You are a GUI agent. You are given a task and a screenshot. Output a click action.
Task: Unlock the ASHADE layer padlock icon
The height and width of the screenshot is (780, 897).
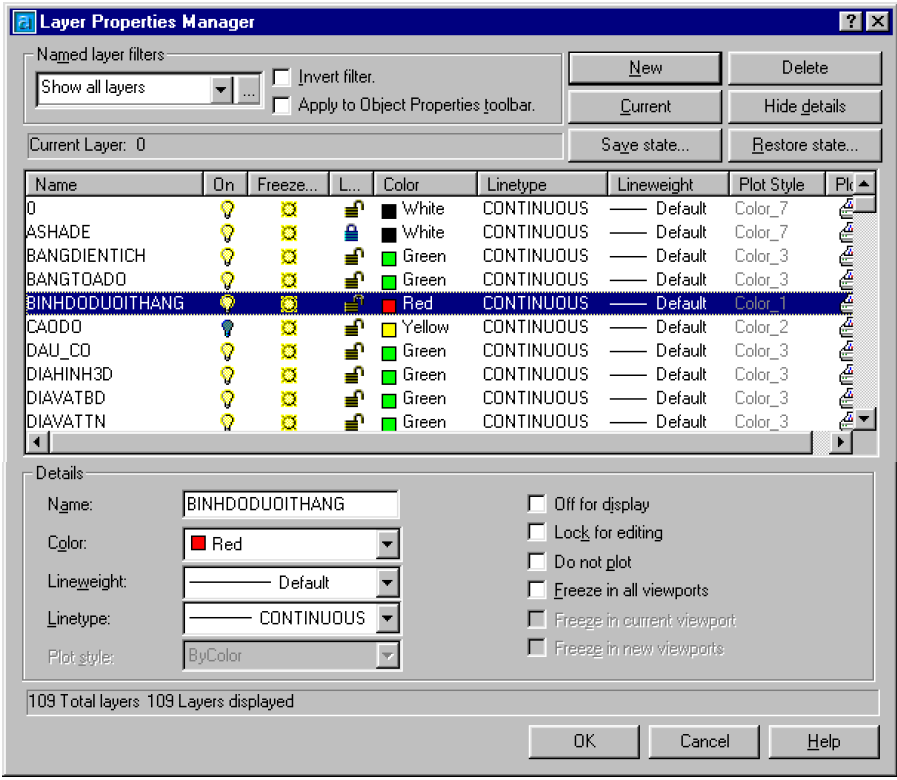pyautogui.click(x=351, y=233)
